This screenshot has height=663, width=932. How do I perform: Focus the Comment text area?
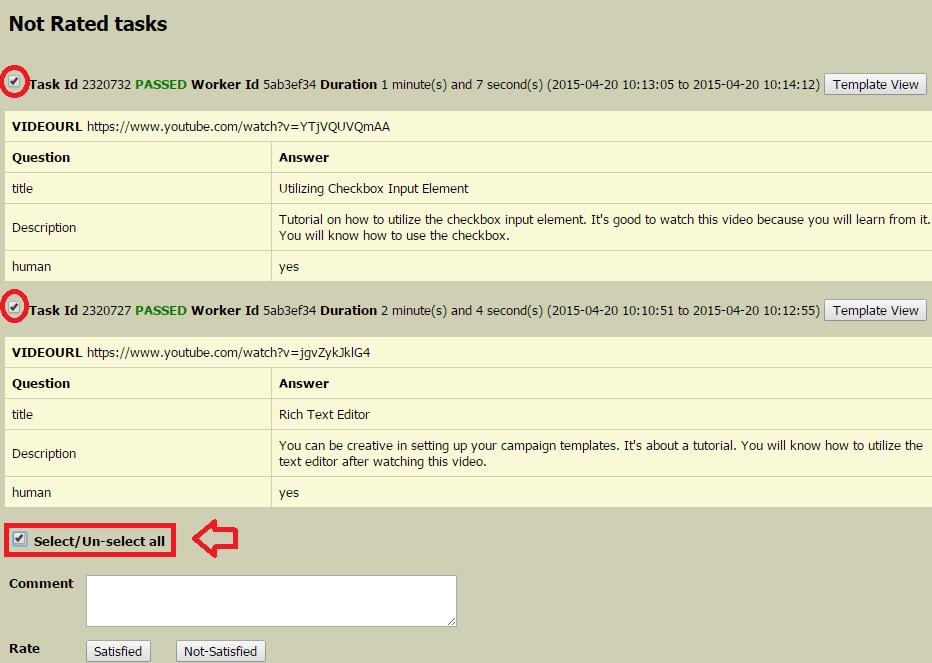[x=271, y=601]
